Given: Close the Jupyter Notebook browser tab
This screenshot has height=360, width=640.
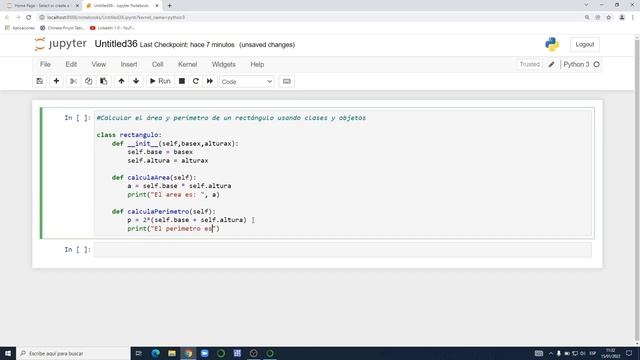Looking at the screenshot, I should pos(157,6).
